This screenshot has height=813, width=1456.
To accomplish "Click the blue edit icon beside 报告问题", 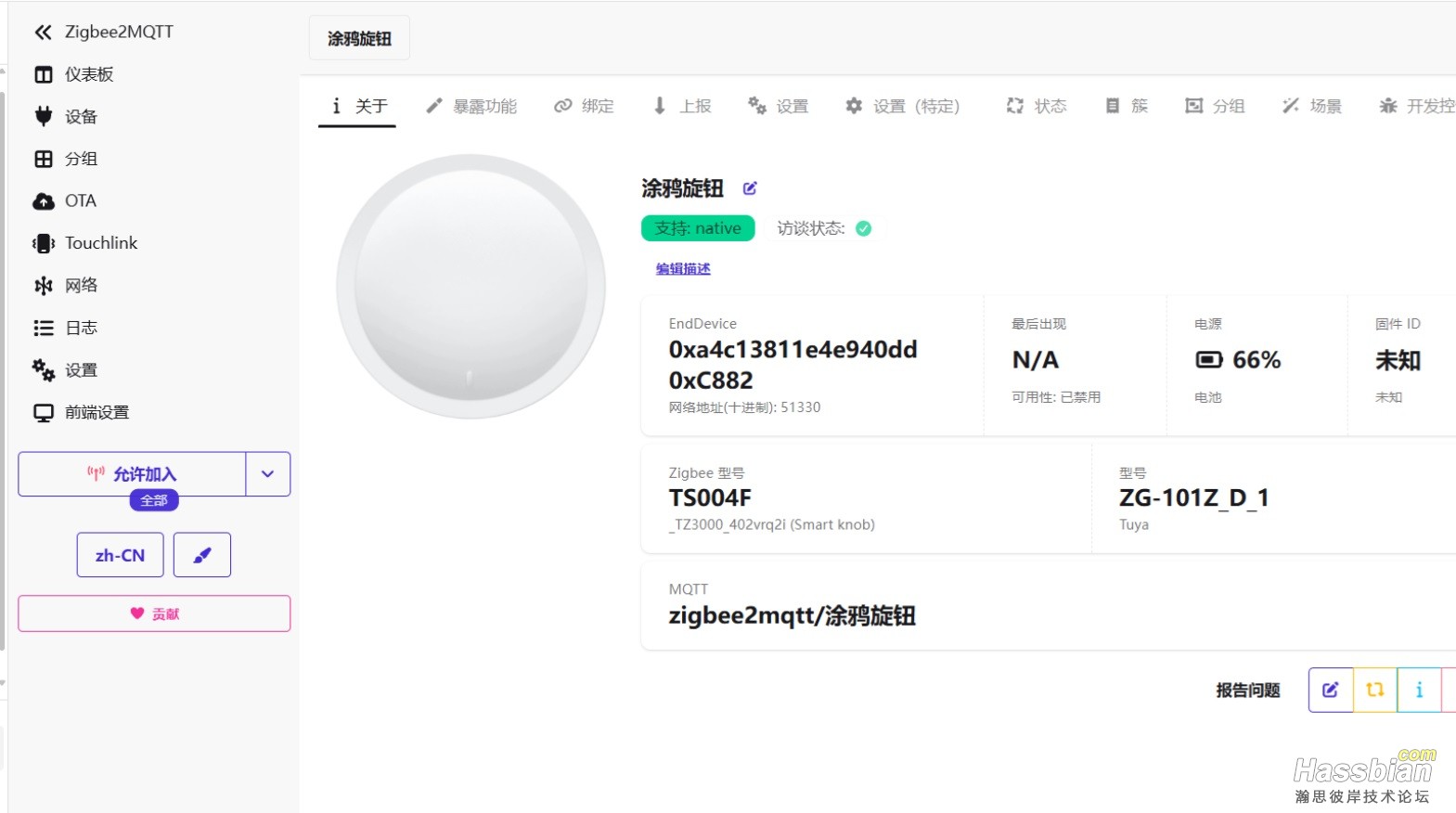I will pyautogui.click(x=1330, y=690).
